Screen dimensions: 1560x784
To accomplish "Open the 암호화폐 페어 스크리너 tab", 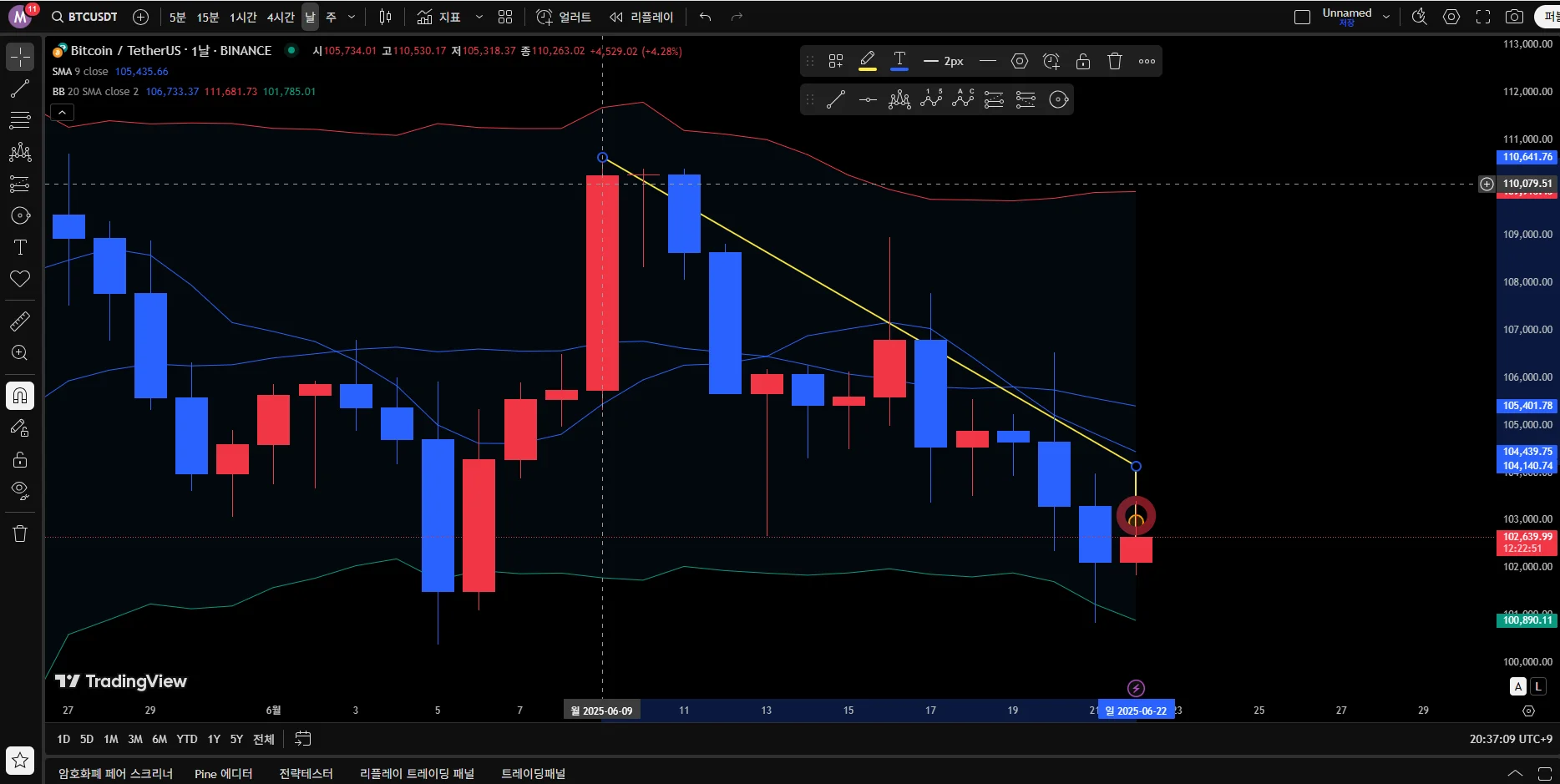I will [115, 774].
